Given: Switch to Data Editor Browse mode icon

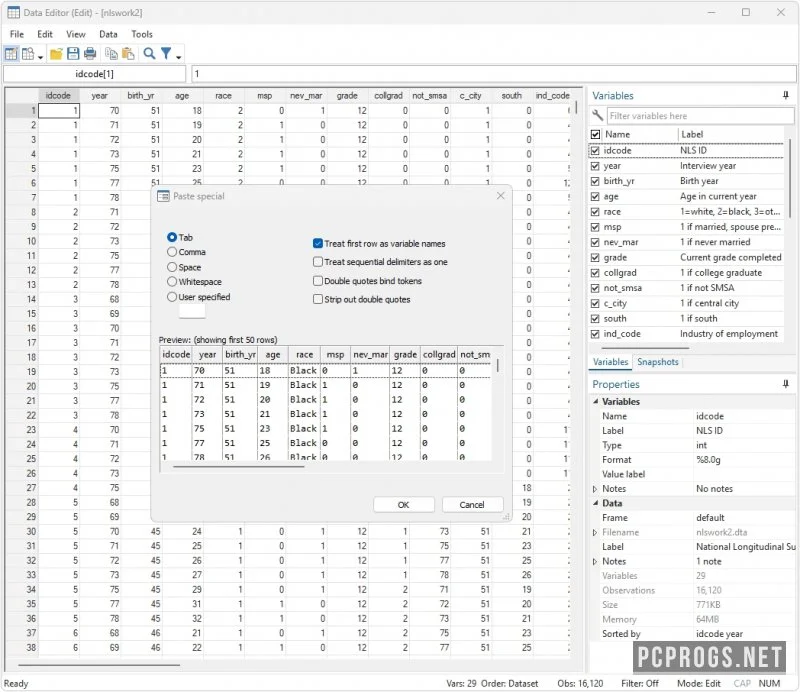Looking at the screenshot, I should click(28, 54).
